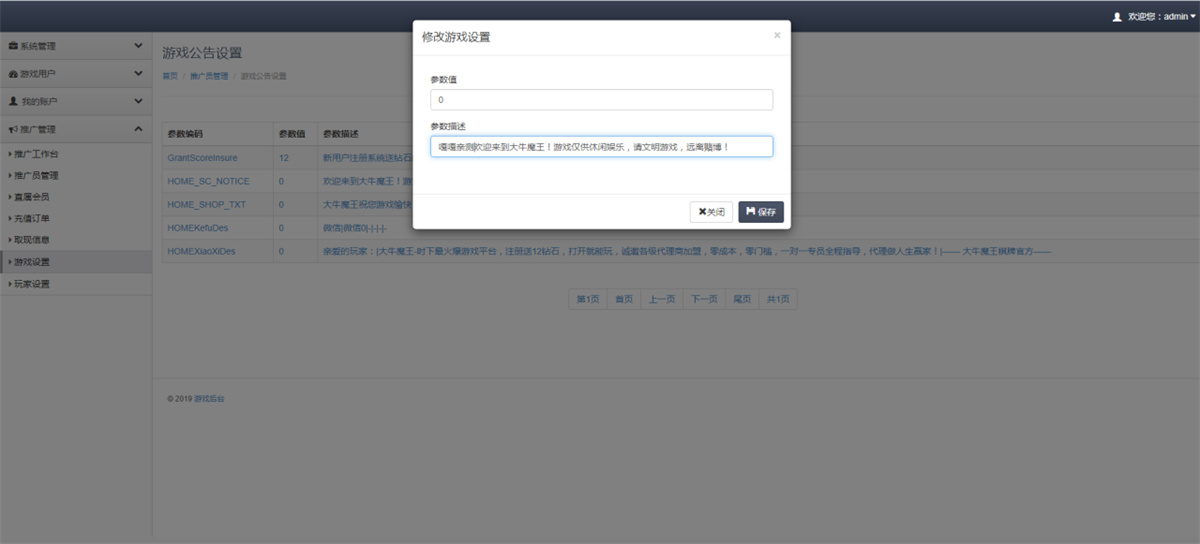Collapse the 推广管理 section chevron
The image size is (1200, 544).
tap(138, 129)
